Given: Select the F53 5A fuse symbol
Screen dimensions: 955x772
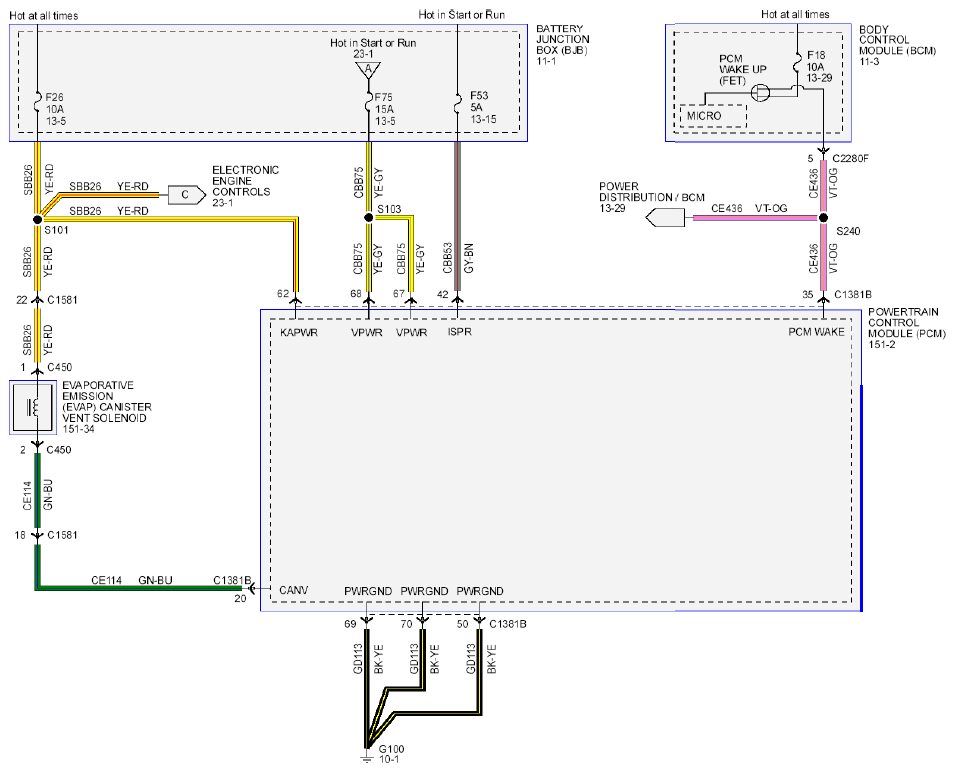Looking at the screenshot, I should click(457, 102).
